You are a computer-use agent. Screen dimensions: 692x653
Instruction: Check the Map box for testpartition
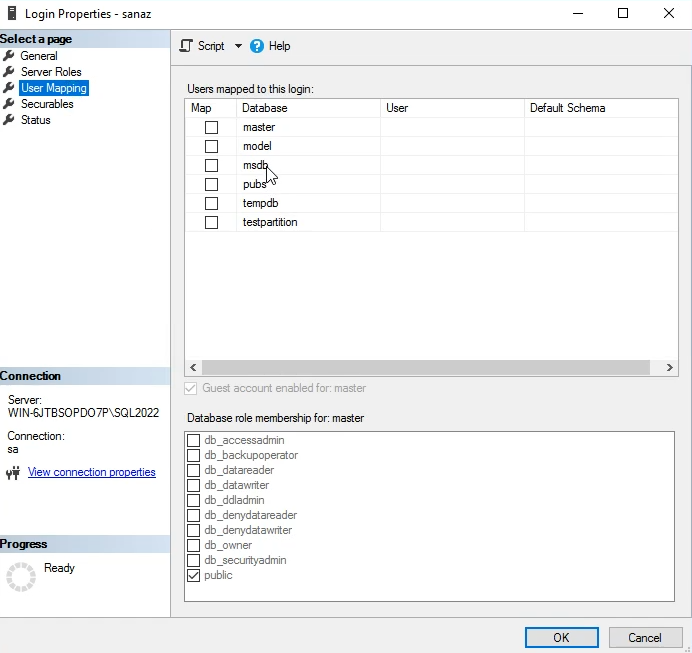coord(211,222)
